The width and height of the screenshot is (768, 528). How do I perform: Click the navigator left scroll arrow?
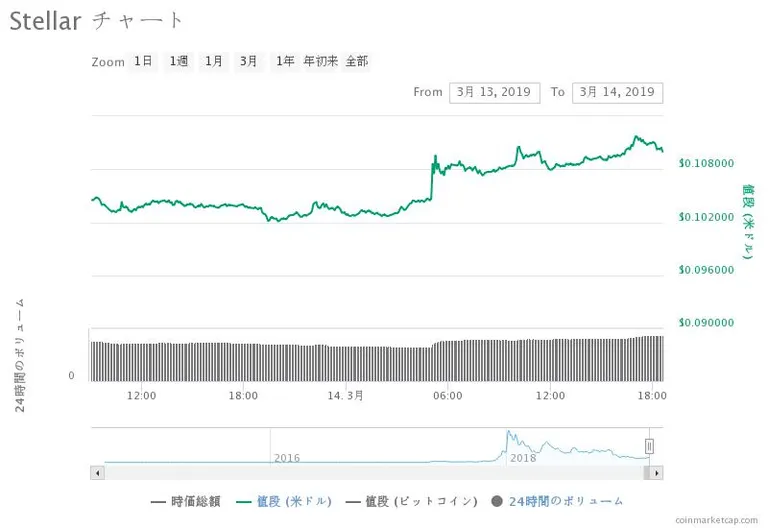click(x=97, y=473)
